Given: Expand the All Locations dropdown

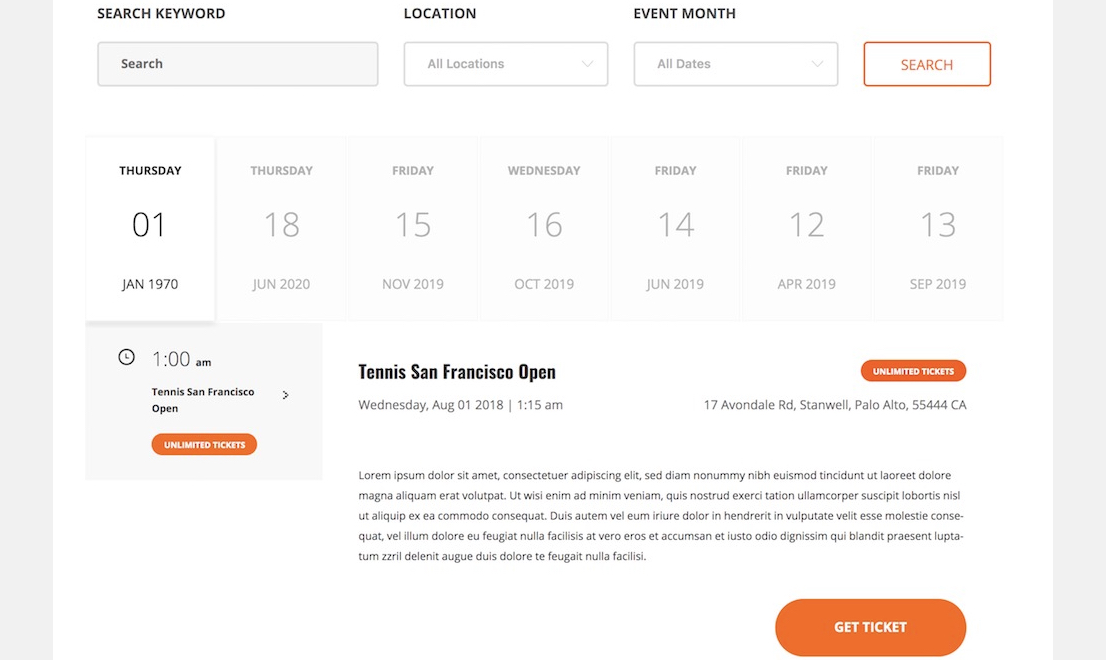Looking at the screenshot, I should [505, 64].
